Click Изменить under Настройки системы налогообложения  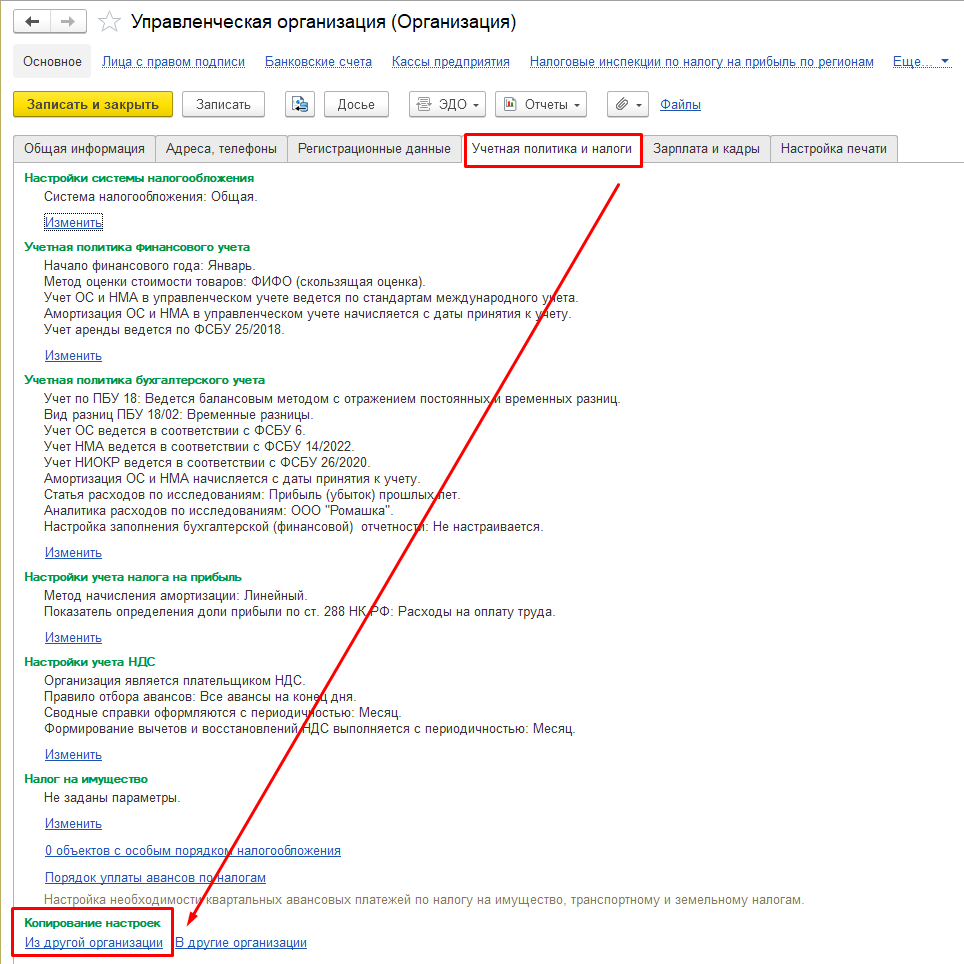click(73, 222)
